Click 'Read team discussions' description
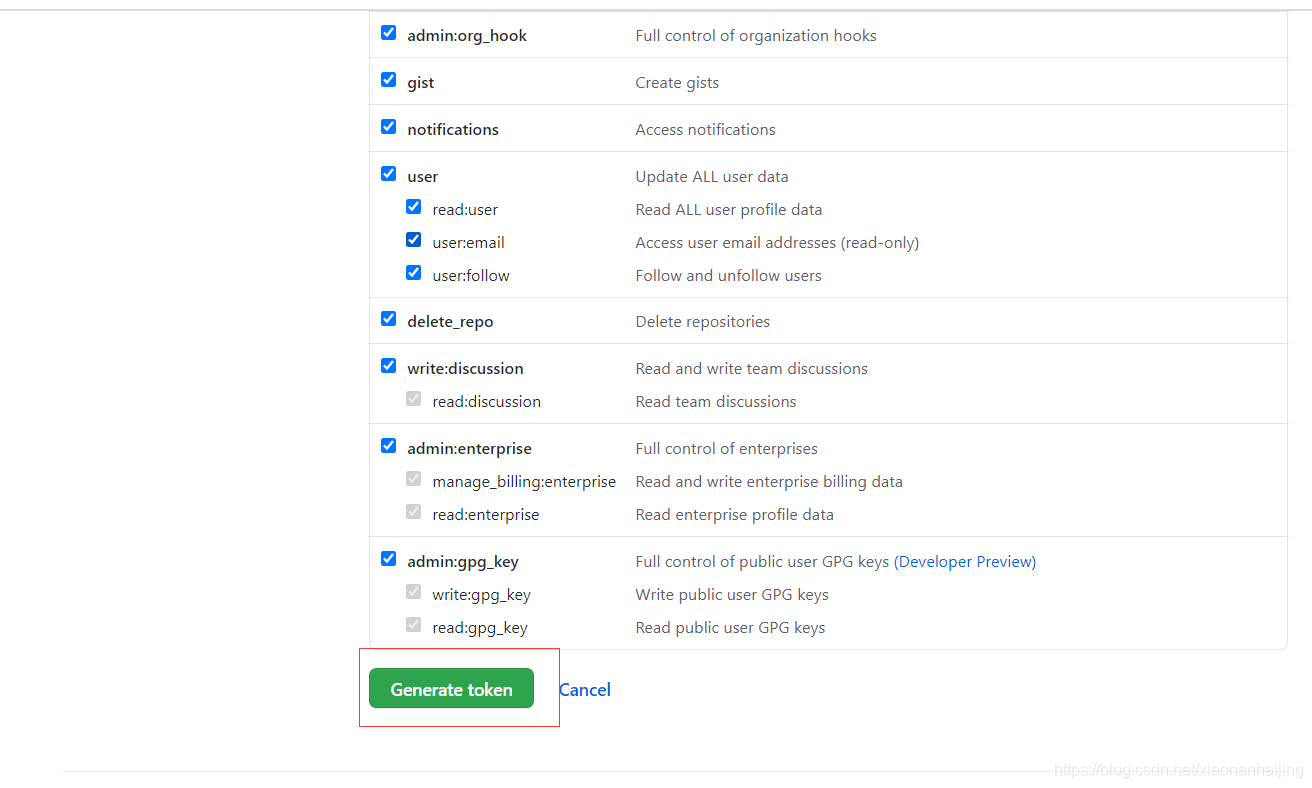Image resolution: width=1312 pixels, height=788 pixels. coord(716,402)
